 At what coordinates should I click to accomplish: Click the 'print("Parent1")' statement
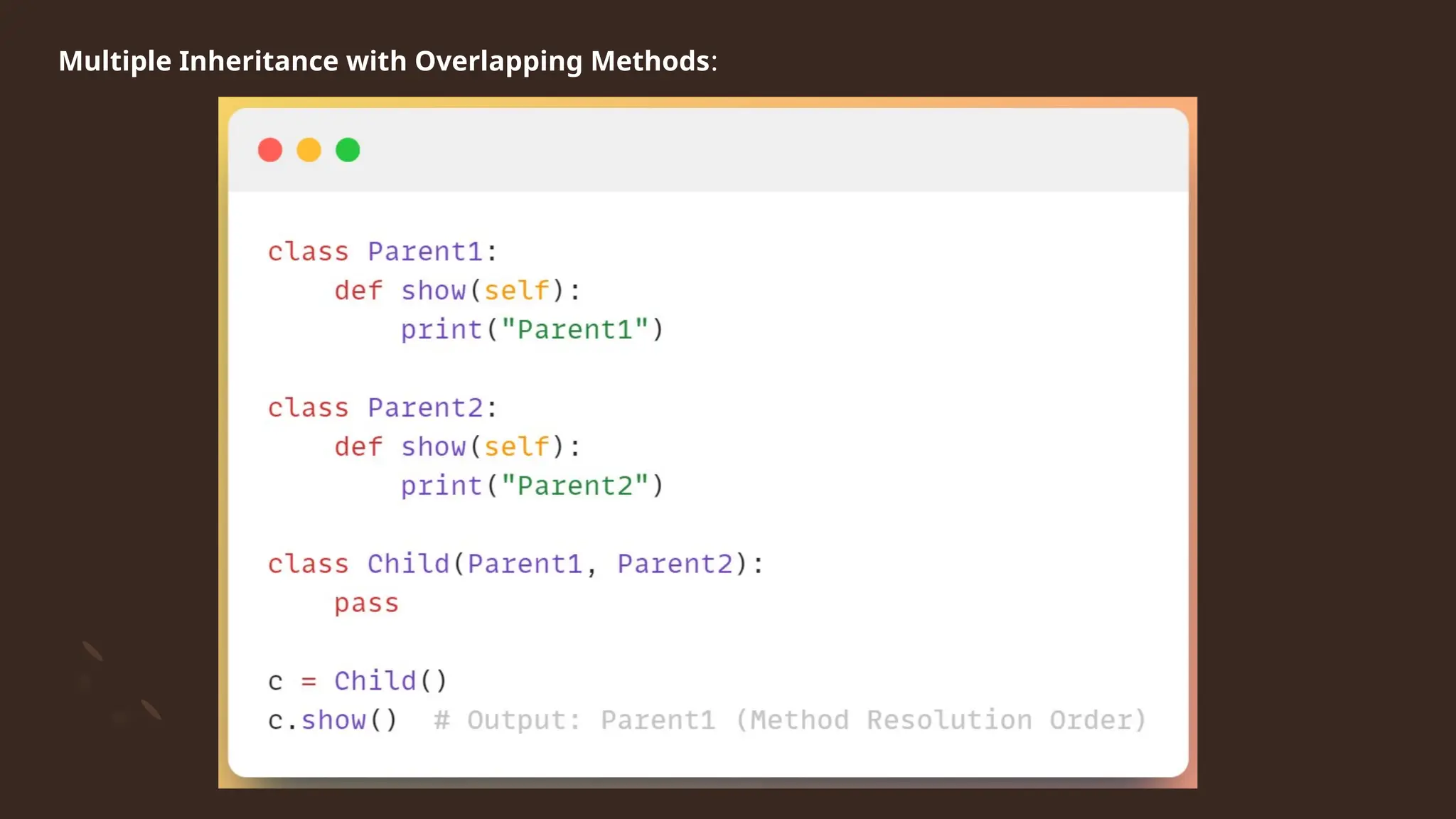click(x=532, y=330)
